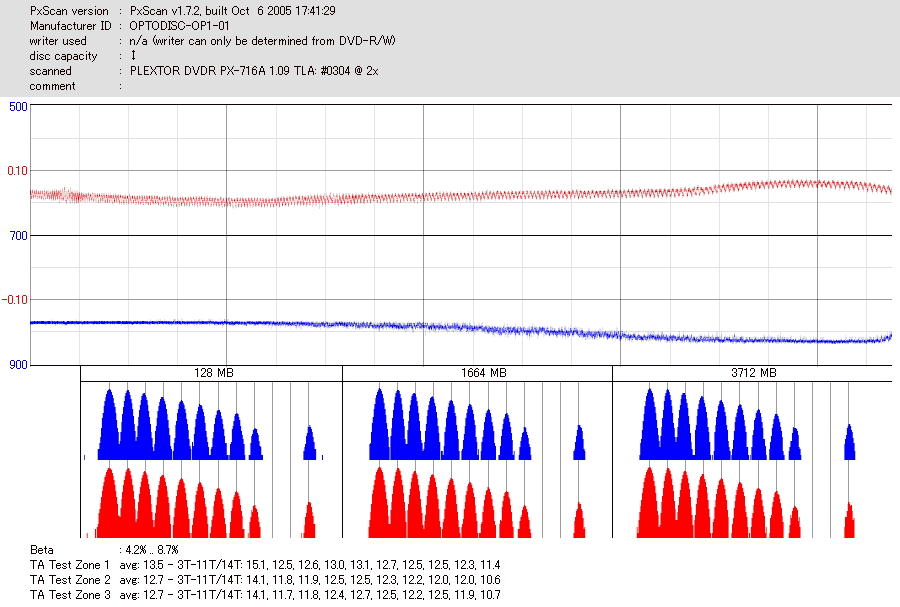Click the PxScan version text line

(183, 11)
